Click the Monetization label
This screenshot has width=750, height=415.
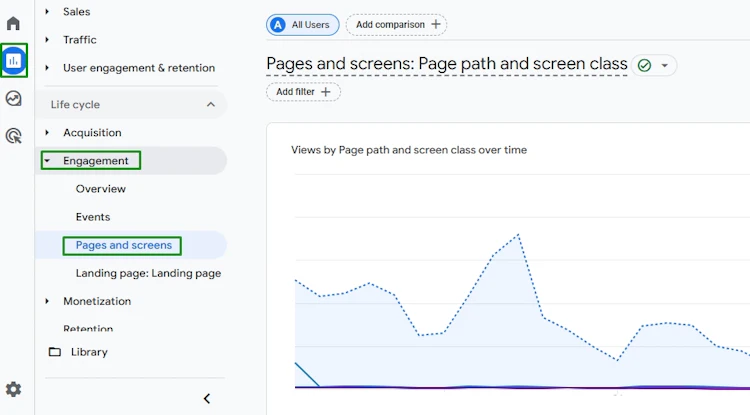click(97, 301)
